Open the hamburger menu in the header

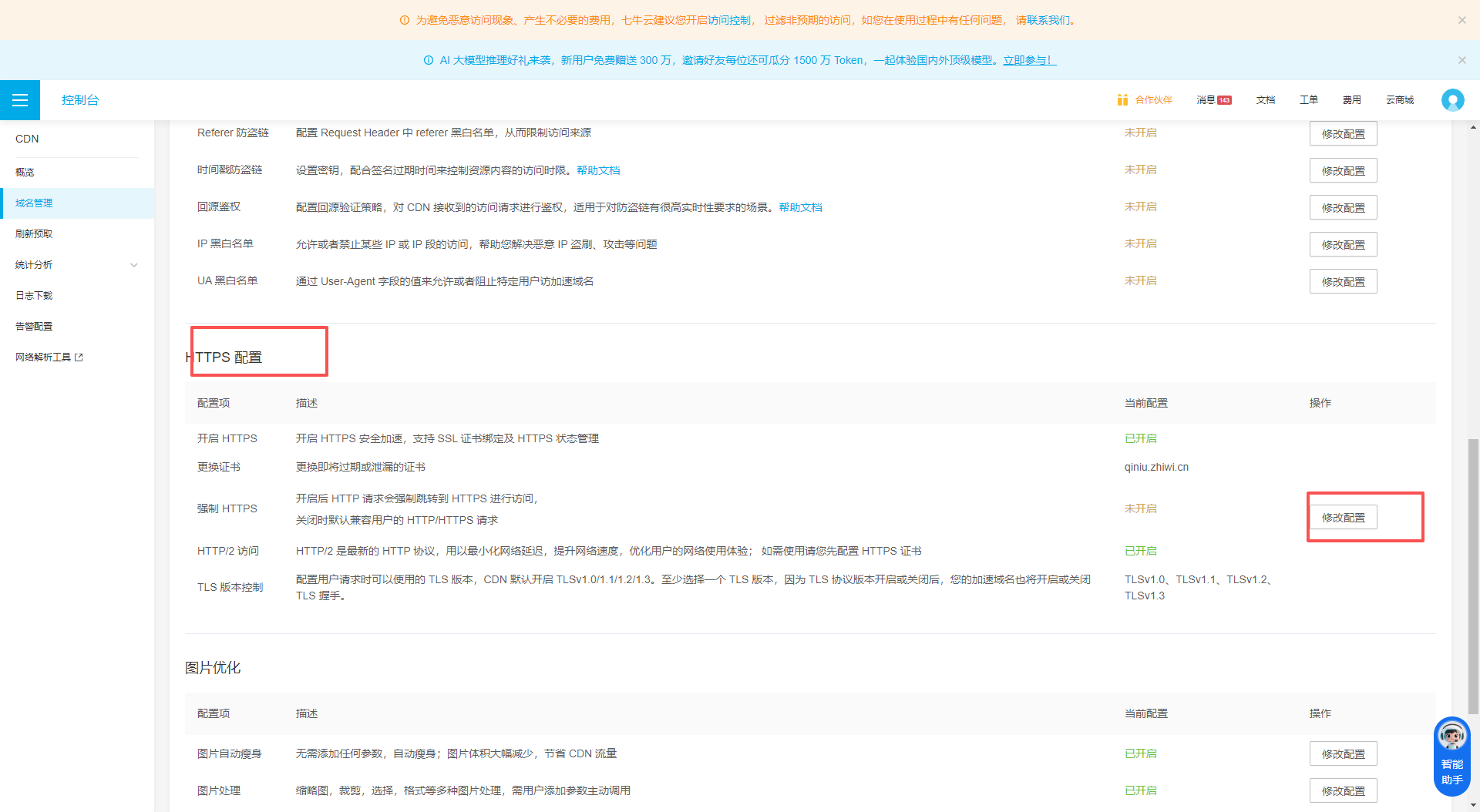(20, 100)
